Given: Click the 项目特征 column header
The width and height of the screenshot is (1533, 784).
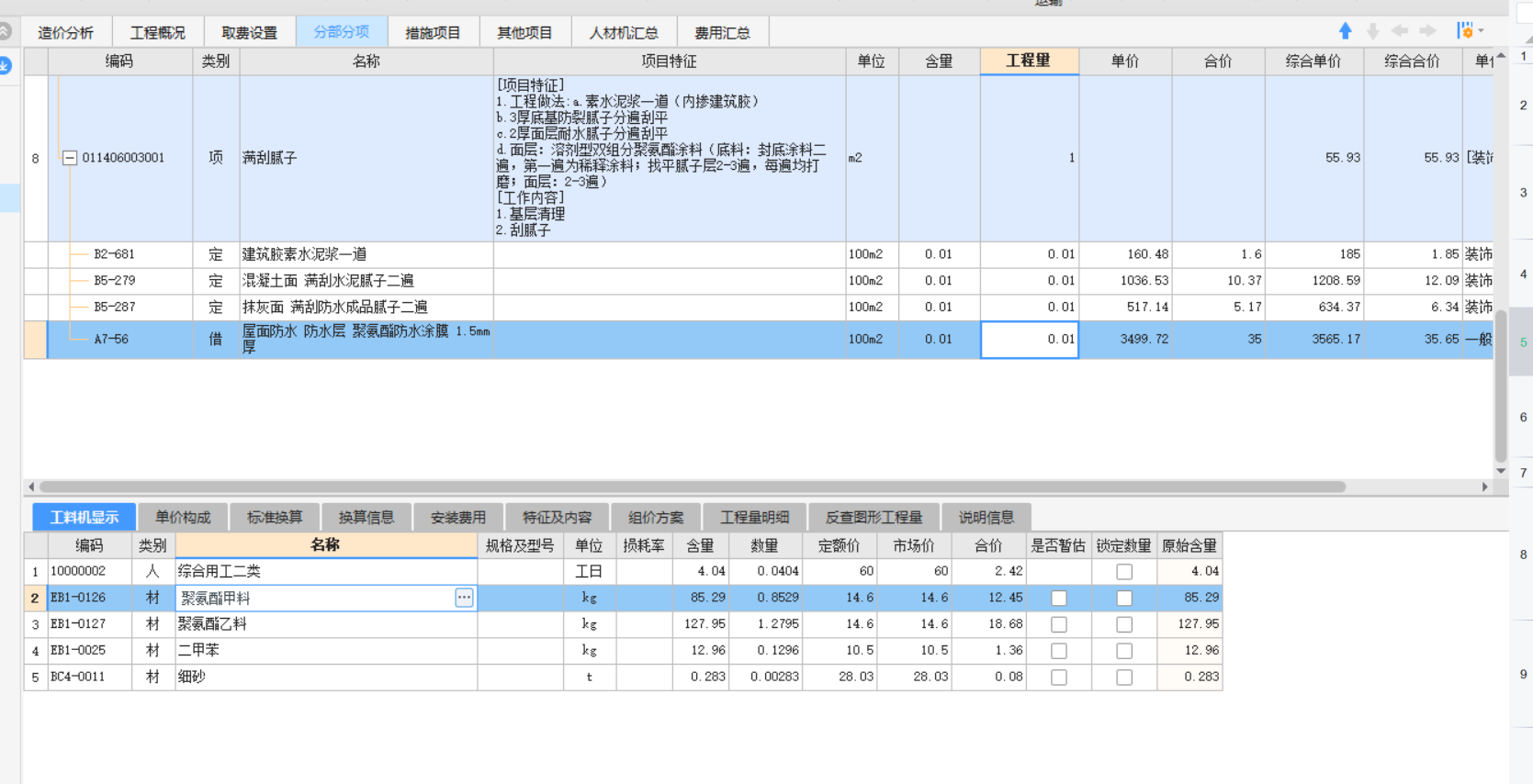Looking at the screenshot, I should coord(669,62).
